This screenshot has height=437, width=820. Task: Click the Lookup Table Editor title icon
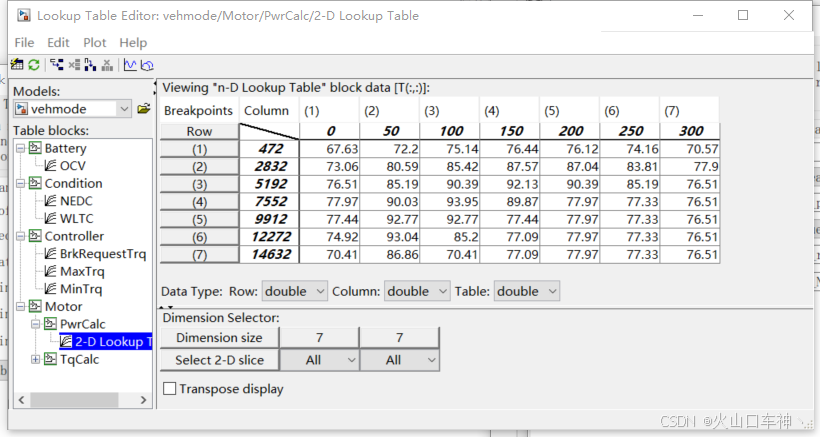24,15
